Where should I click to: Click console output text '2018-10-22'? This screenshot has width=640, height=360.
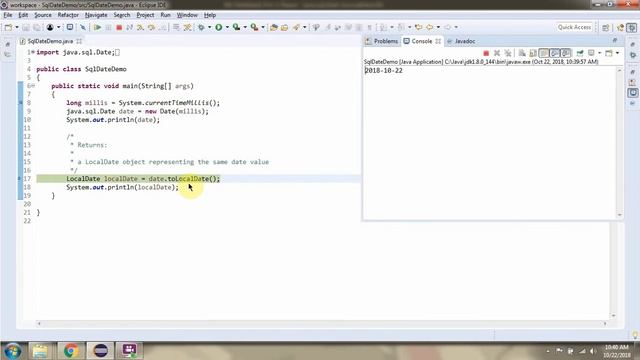coord(383,70)
